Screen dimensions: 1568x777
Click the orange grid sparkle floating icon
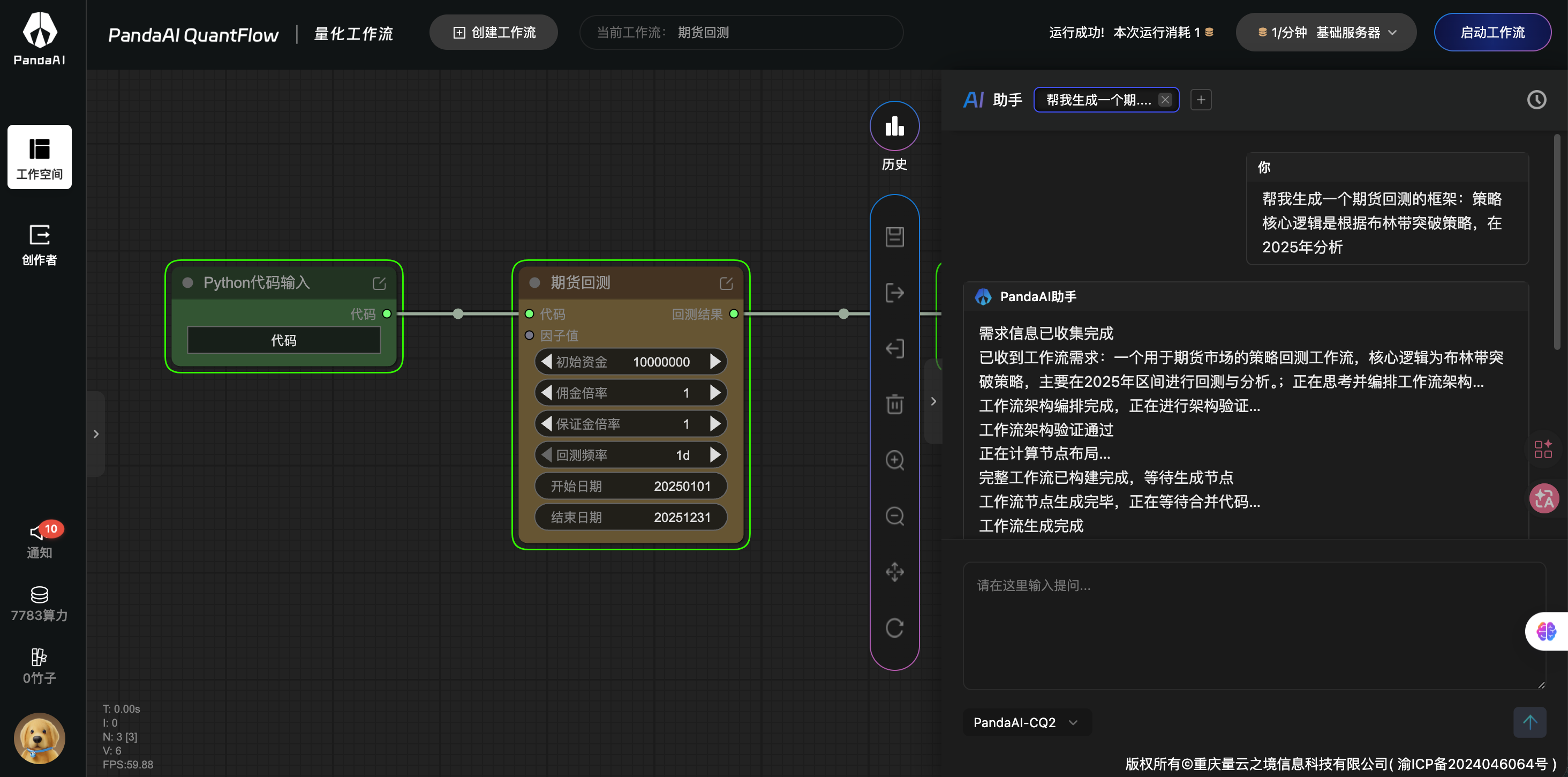1543,450
